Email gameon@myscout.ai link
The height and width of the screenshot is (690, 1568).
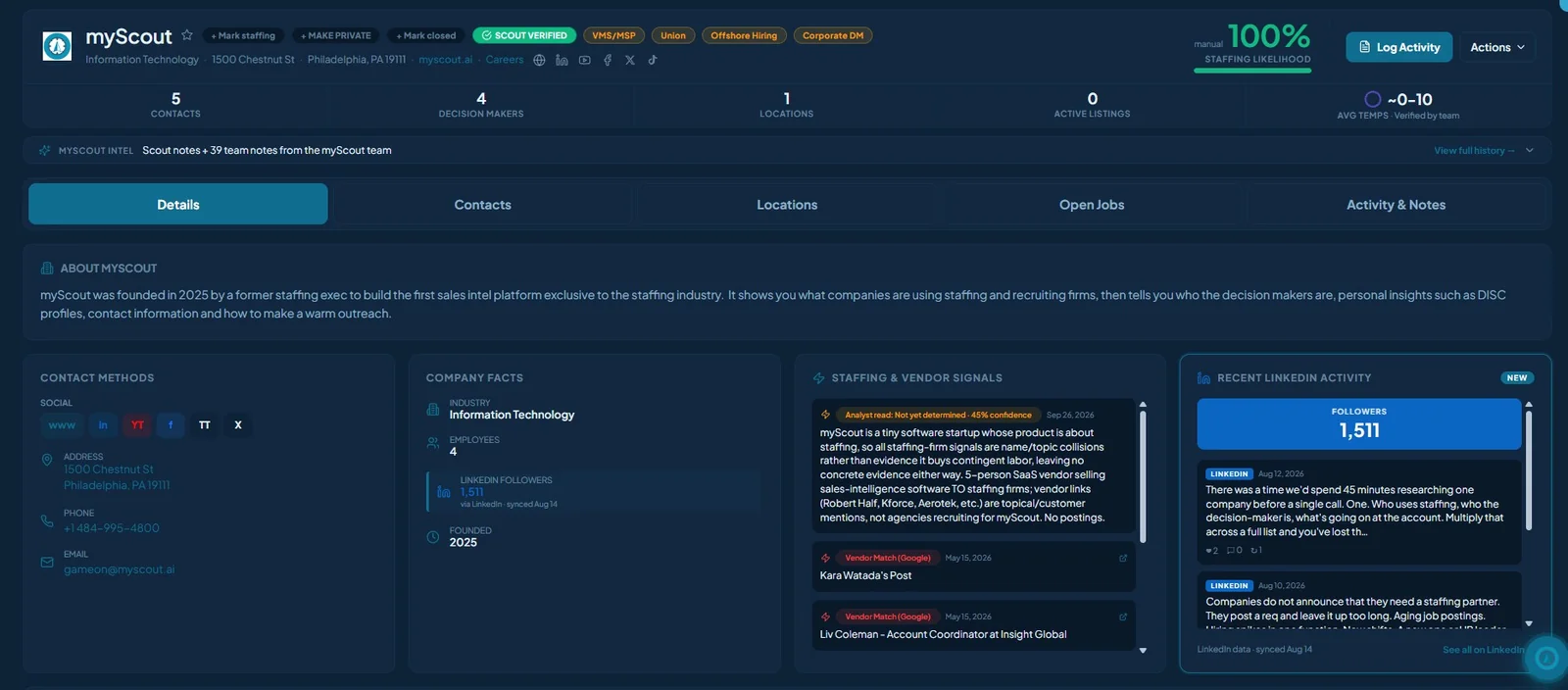click(x=120, y=568)
